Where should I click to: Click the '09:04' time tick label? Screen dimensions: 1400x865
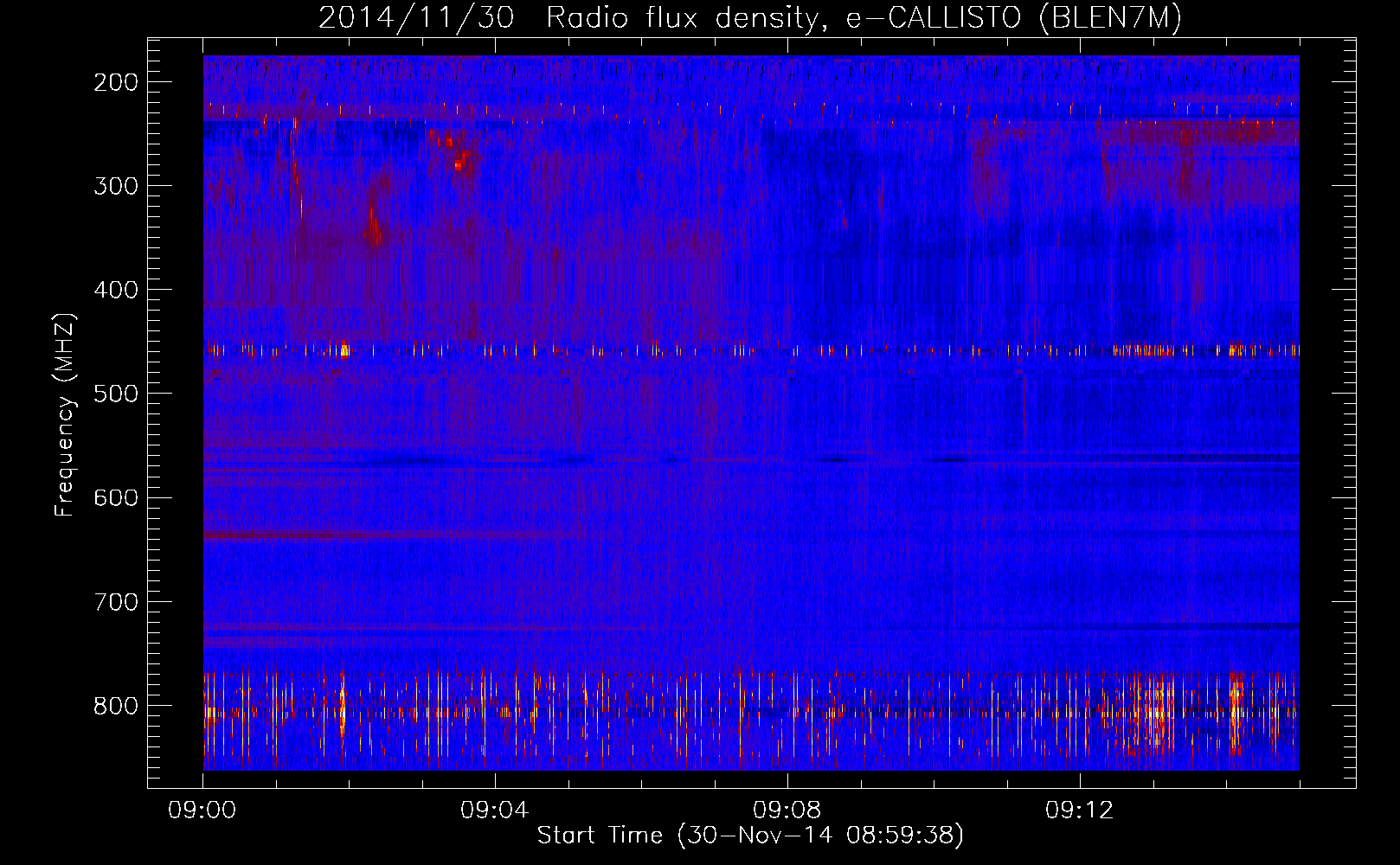495,810
